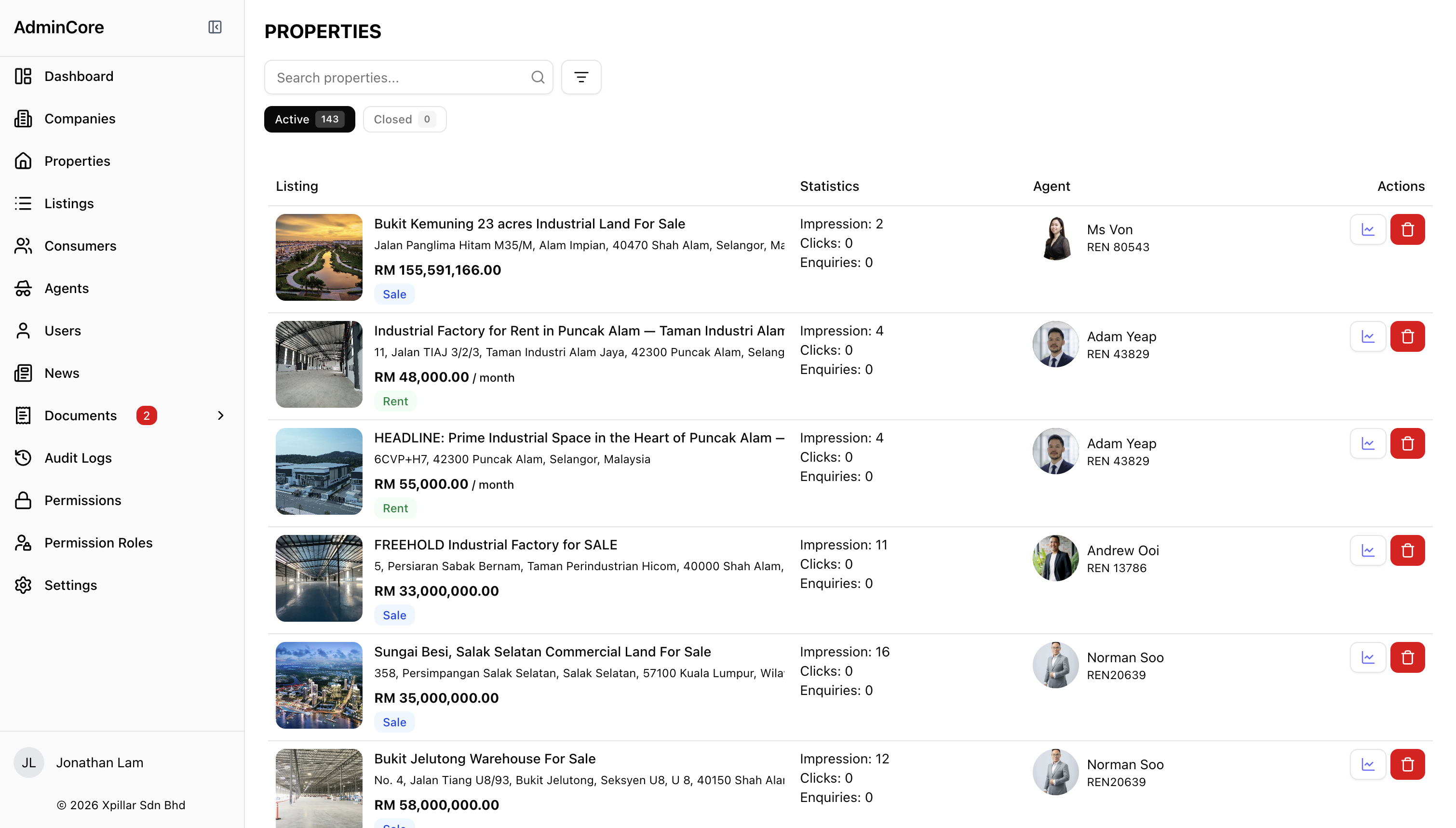This screenshot has height=828, width=1456.
Task: Open Sungai Besi, Salak Selatan listing title
Action: tap(542, 651)
